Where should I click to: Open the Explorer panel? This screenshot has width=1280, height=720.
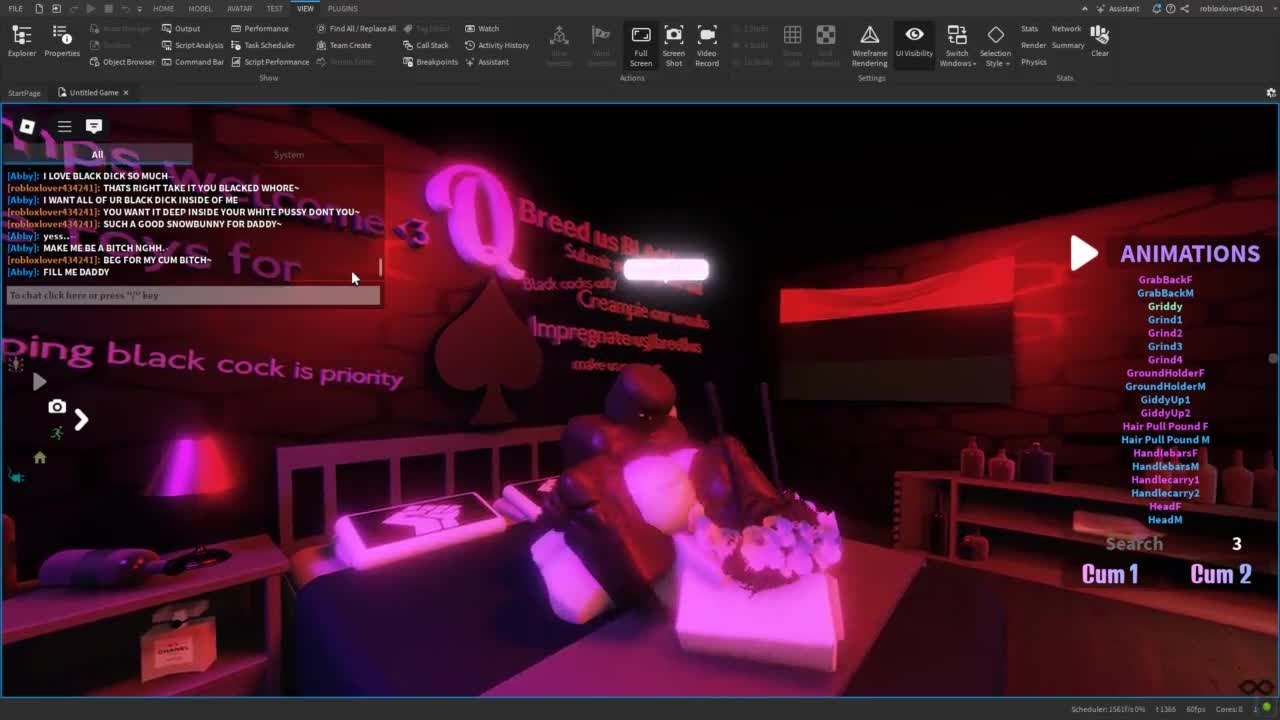click(22, 40)
